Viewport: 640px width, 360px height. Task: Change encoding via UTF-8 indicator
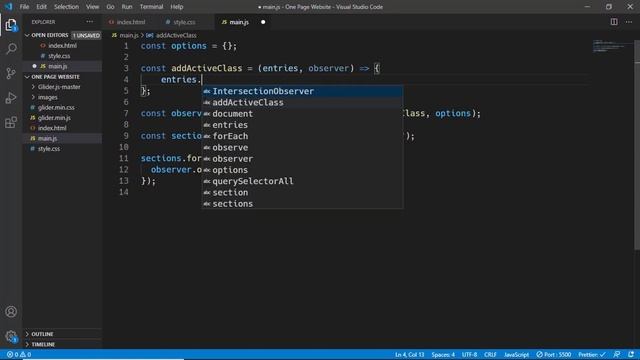pos(469,355)
